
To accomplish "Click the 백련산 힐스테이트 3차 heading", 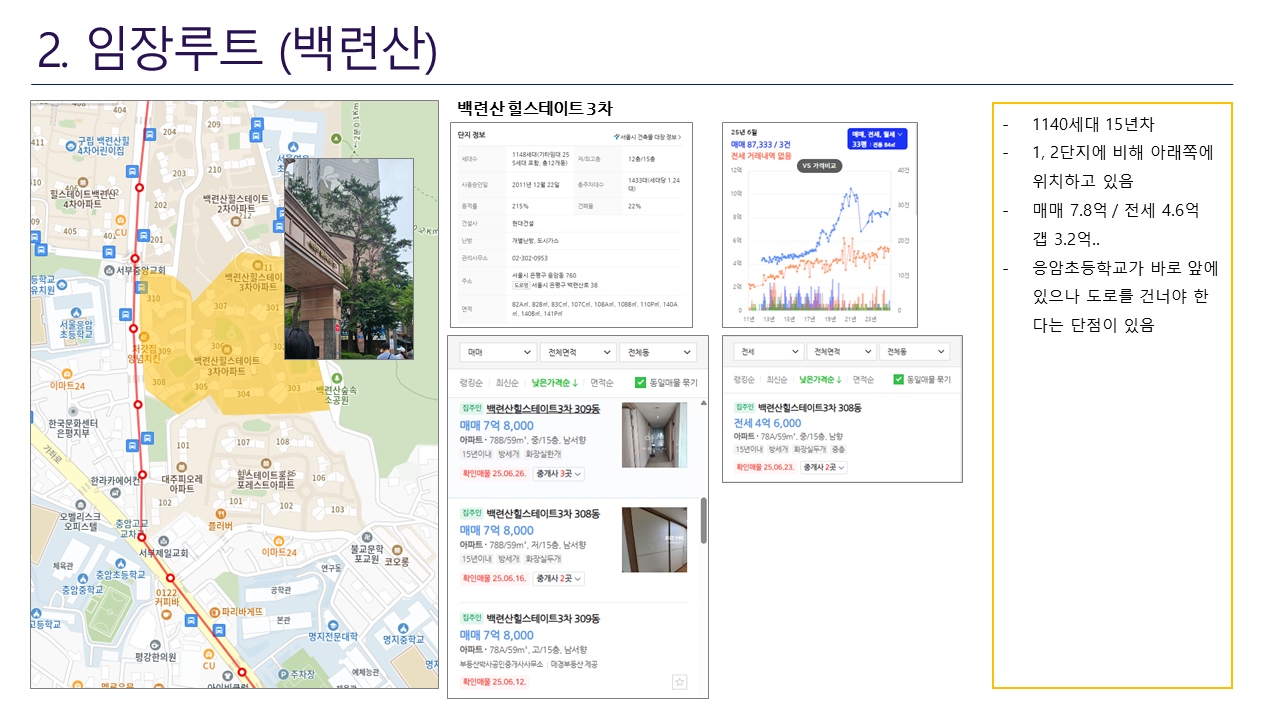I will point(534,108).
